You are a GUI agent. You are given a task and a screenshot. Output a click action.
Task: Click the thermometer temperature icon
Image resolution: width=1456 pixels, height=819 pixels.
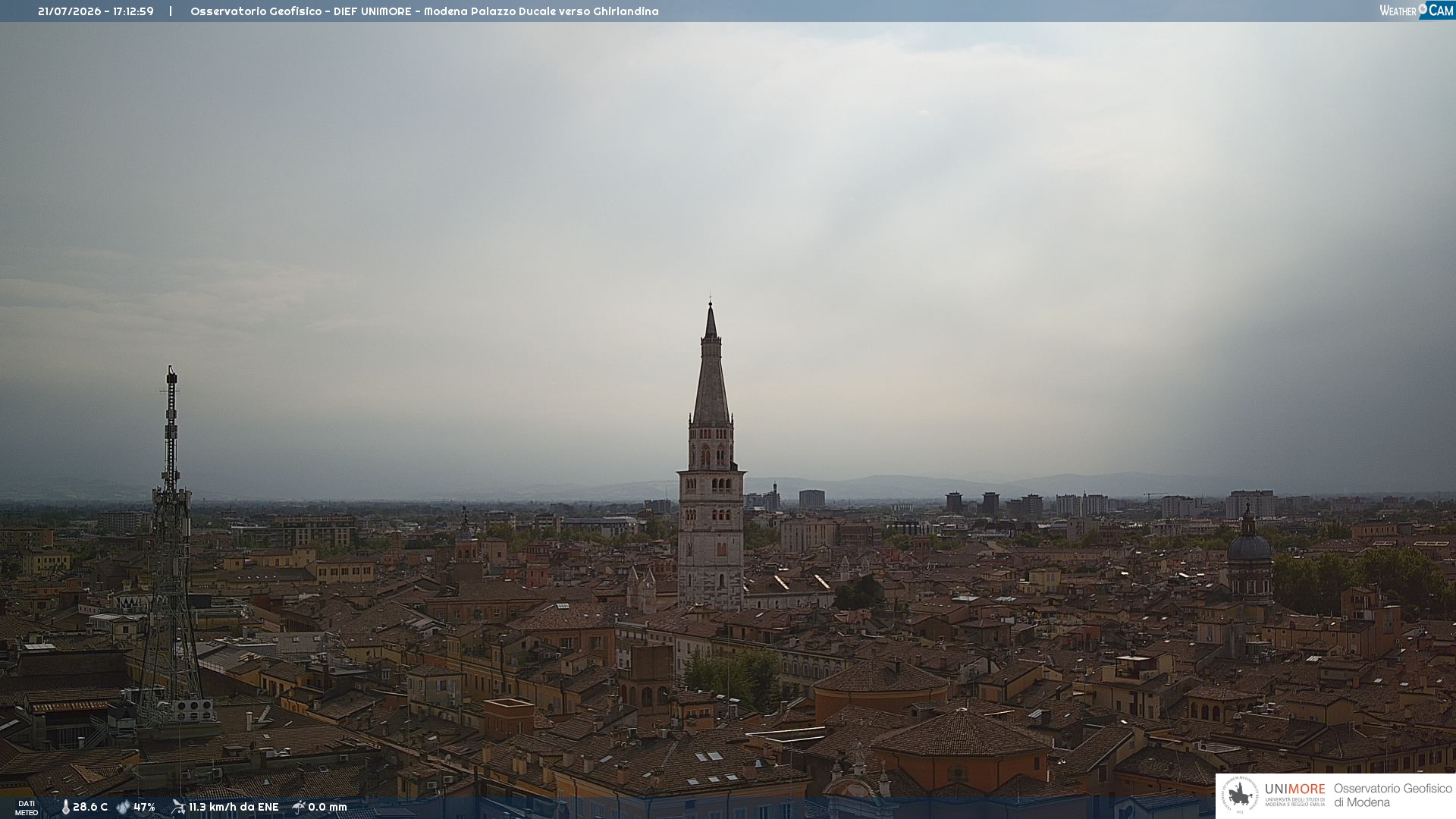[65, 807]
